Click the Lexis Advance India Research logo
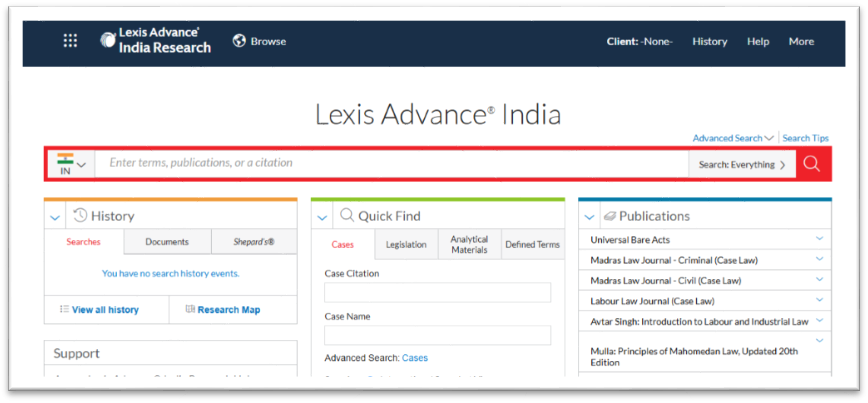The height and width of the screenshot is (403, 868). 156,41
